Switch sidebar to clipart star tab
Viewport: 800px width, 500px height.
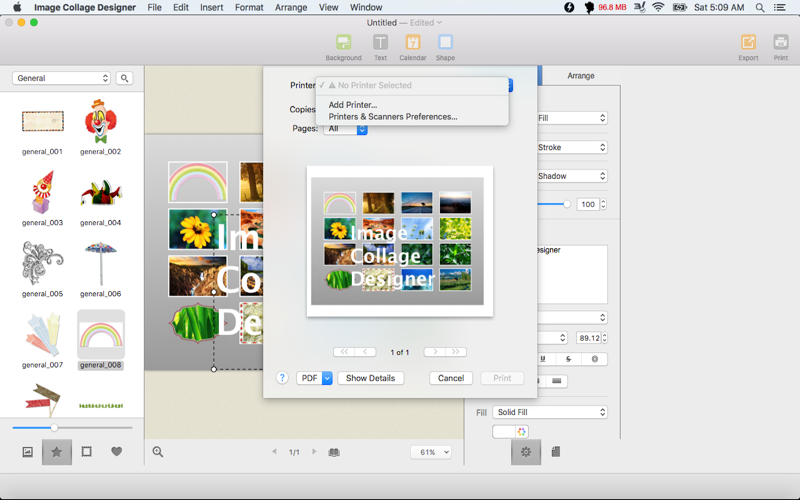[x=57, y=452]
